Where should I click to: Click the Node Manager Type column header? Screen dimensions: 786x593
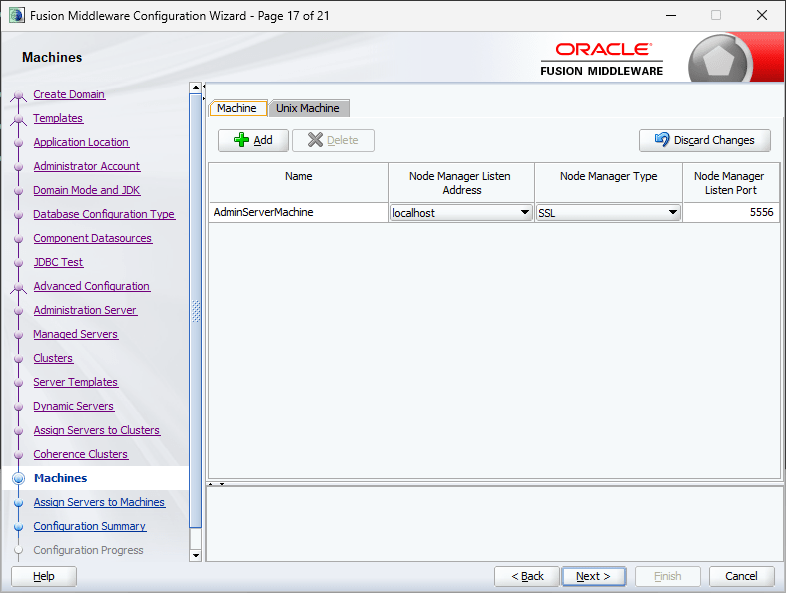(609, 182)
